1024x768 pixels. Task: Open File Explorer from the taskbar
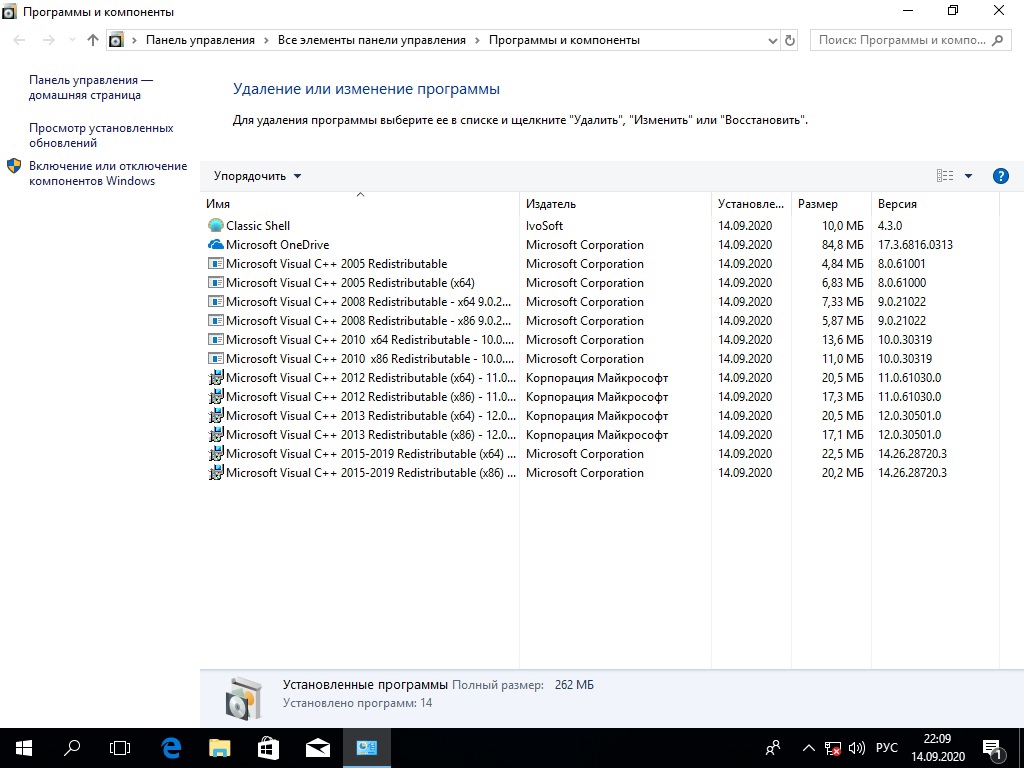(x=219, y=747)
